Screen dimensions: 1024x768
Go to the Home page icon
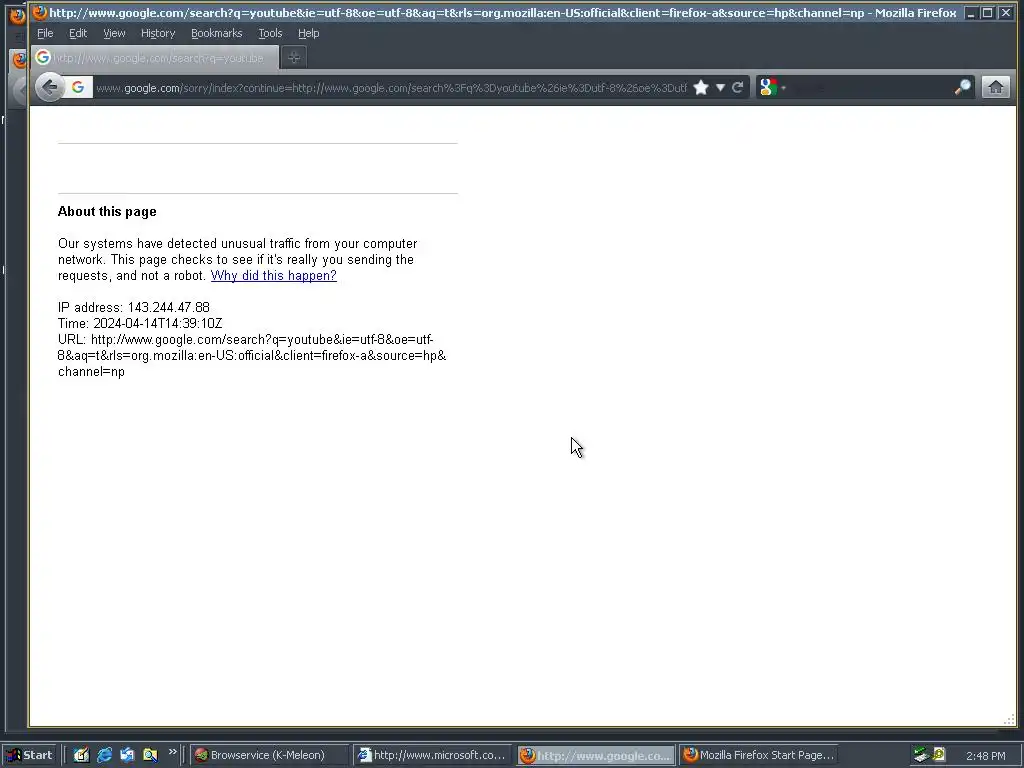pyautogui.click(x=996, y=87)
